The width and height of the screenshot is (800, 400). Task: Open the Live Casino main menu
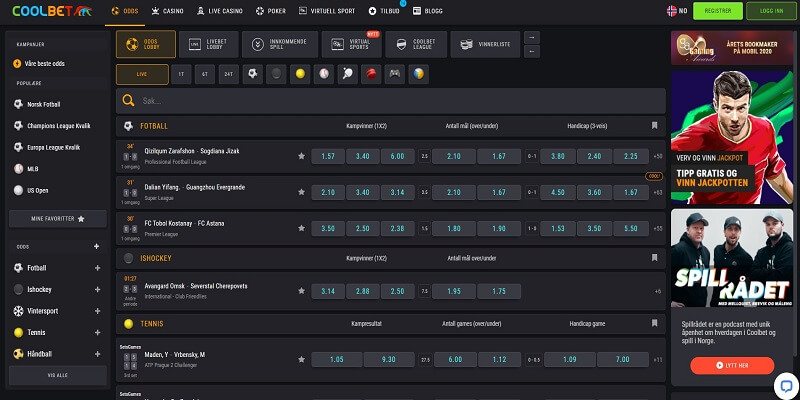(x=219, y=11)
